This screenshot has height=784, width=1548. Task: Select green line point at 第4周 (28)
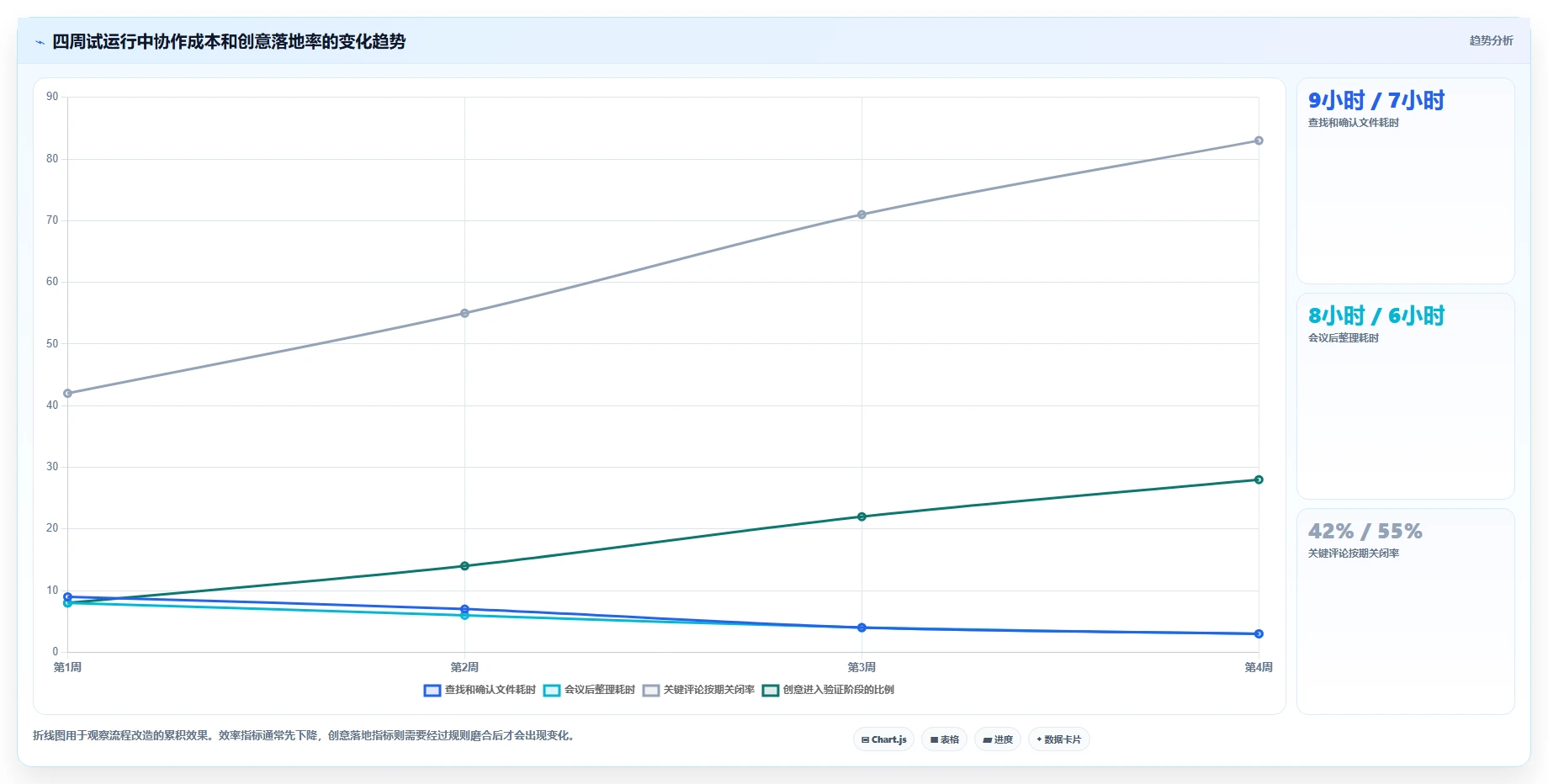pyautogui.click(x=1259, y=479)
